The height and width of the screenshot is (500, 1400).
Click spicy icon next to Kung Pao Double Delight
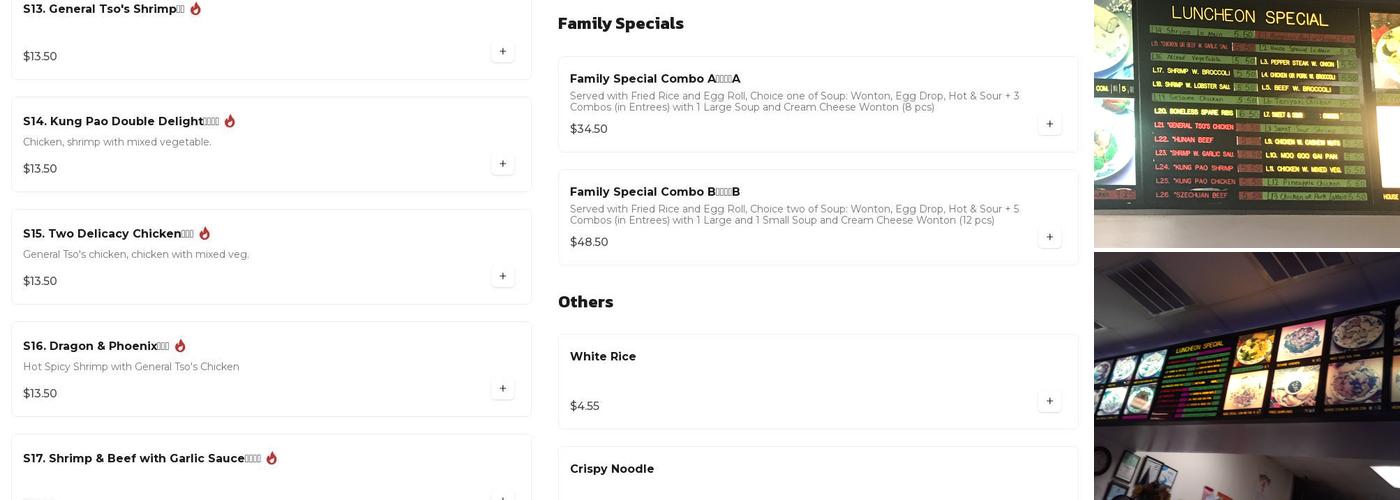coord(229,121)
